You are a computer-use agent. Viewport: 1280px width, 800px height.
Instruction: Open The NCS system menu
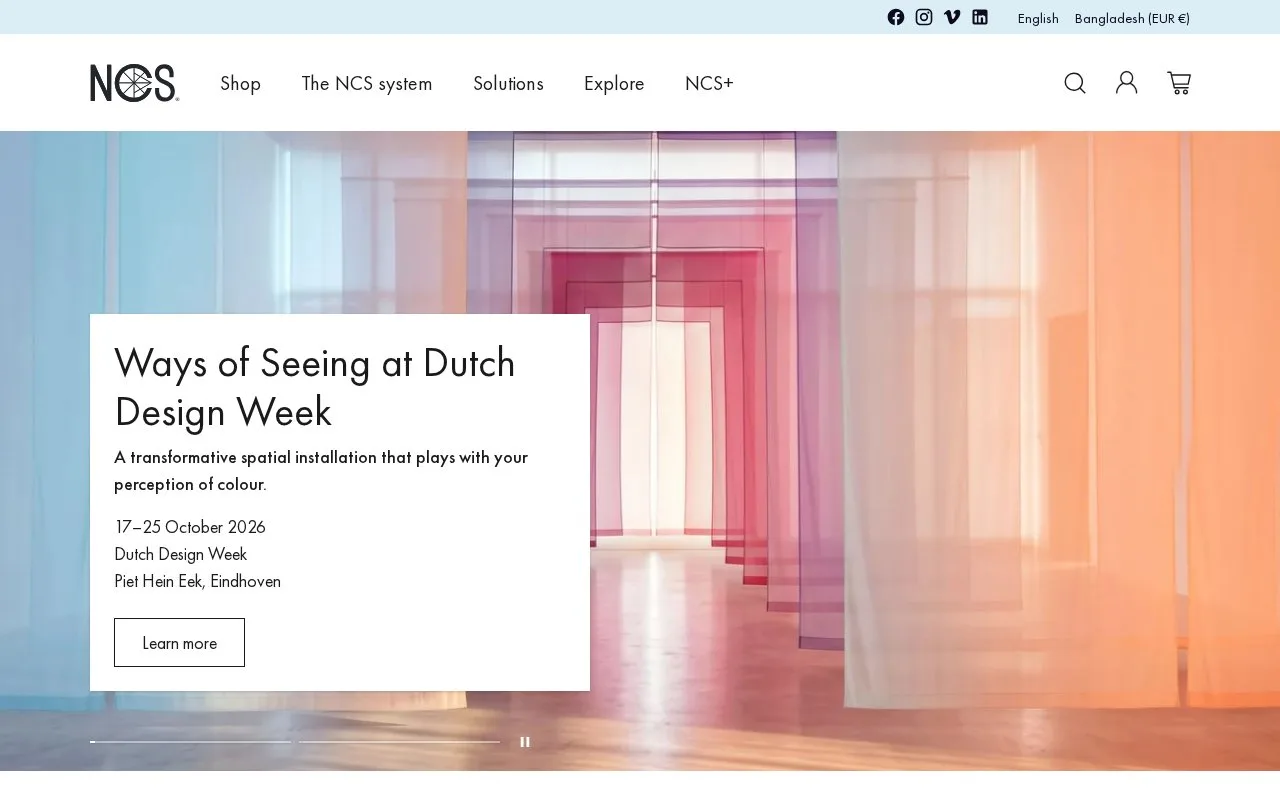coord(367,83)
